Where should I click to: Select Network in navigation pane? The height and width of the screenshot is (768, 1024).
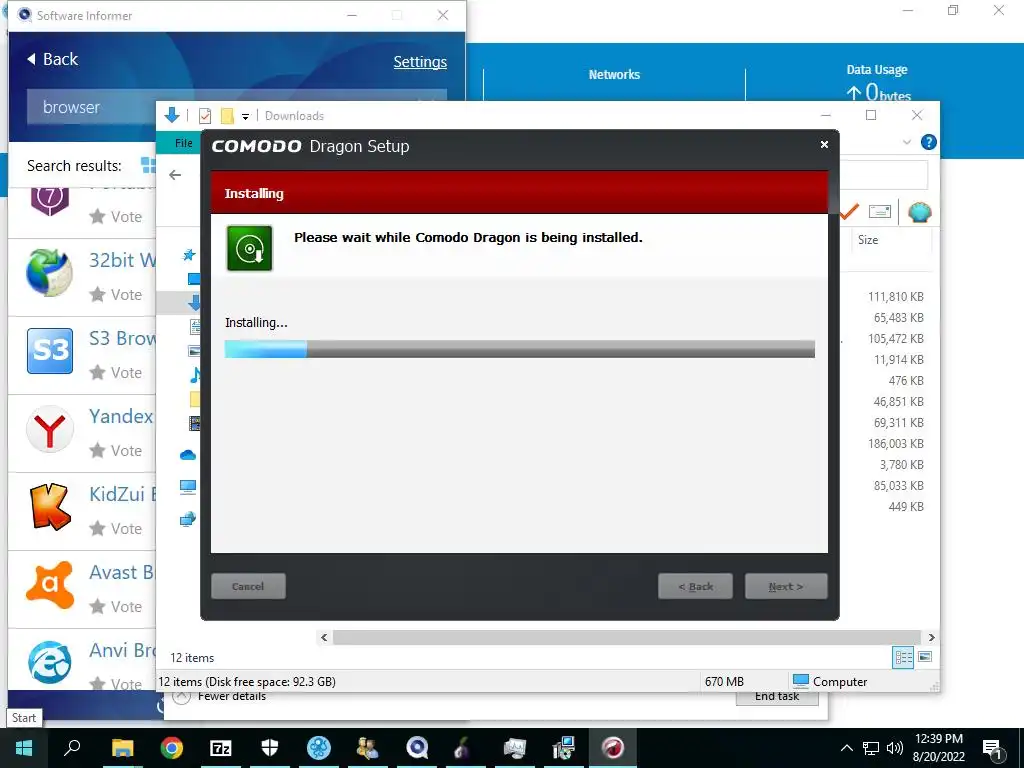(188, 519)
